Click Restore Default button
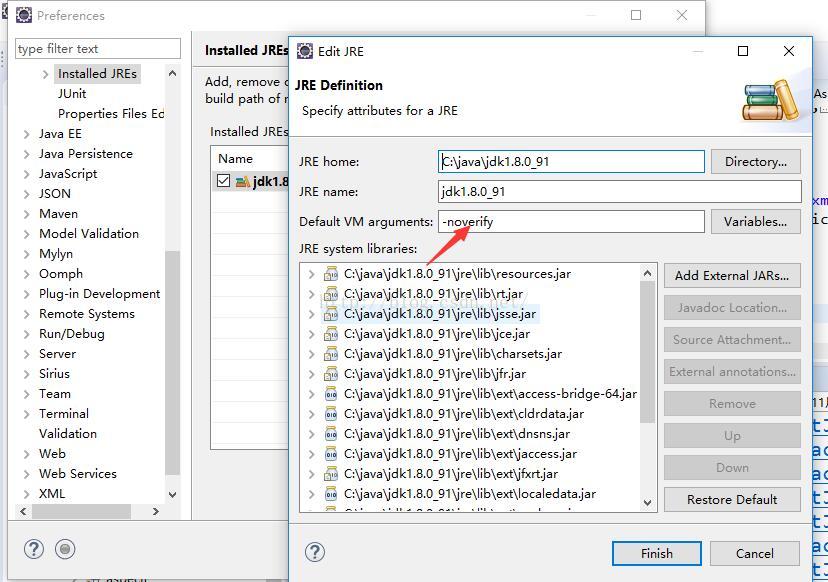 [732, 500]
